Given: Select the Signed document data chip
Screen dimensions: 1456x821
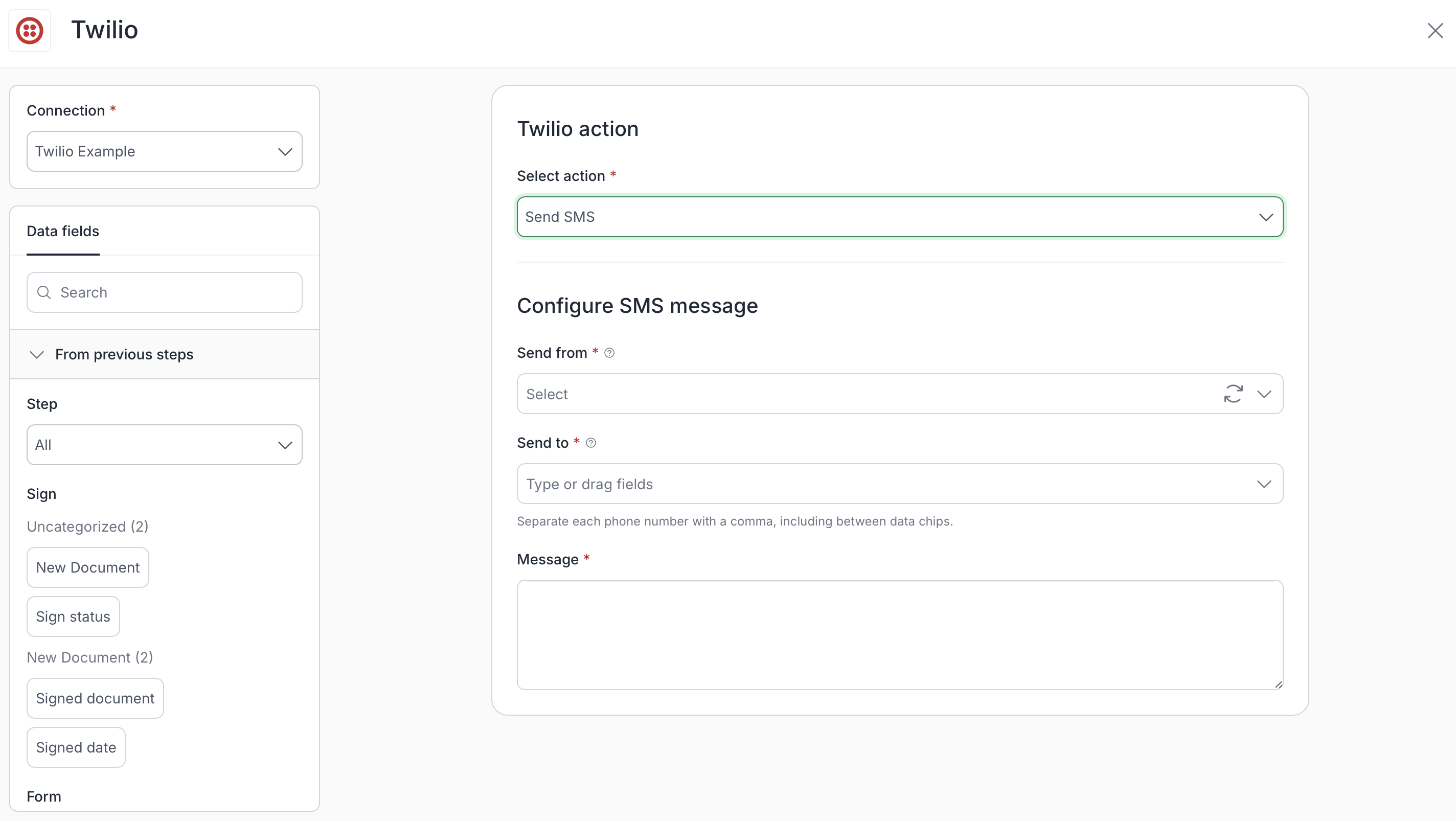Looking at the screenshot, I should click(x=95, y=698).
